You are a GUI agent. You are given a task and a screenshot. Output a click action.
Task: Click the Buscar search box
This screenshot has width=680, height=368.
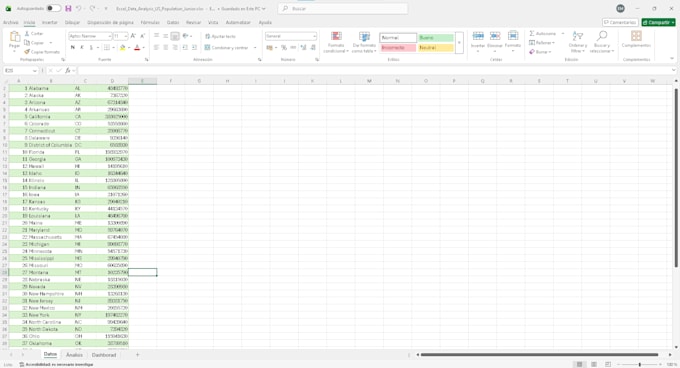pyautogui.click(x=343, y=9)
